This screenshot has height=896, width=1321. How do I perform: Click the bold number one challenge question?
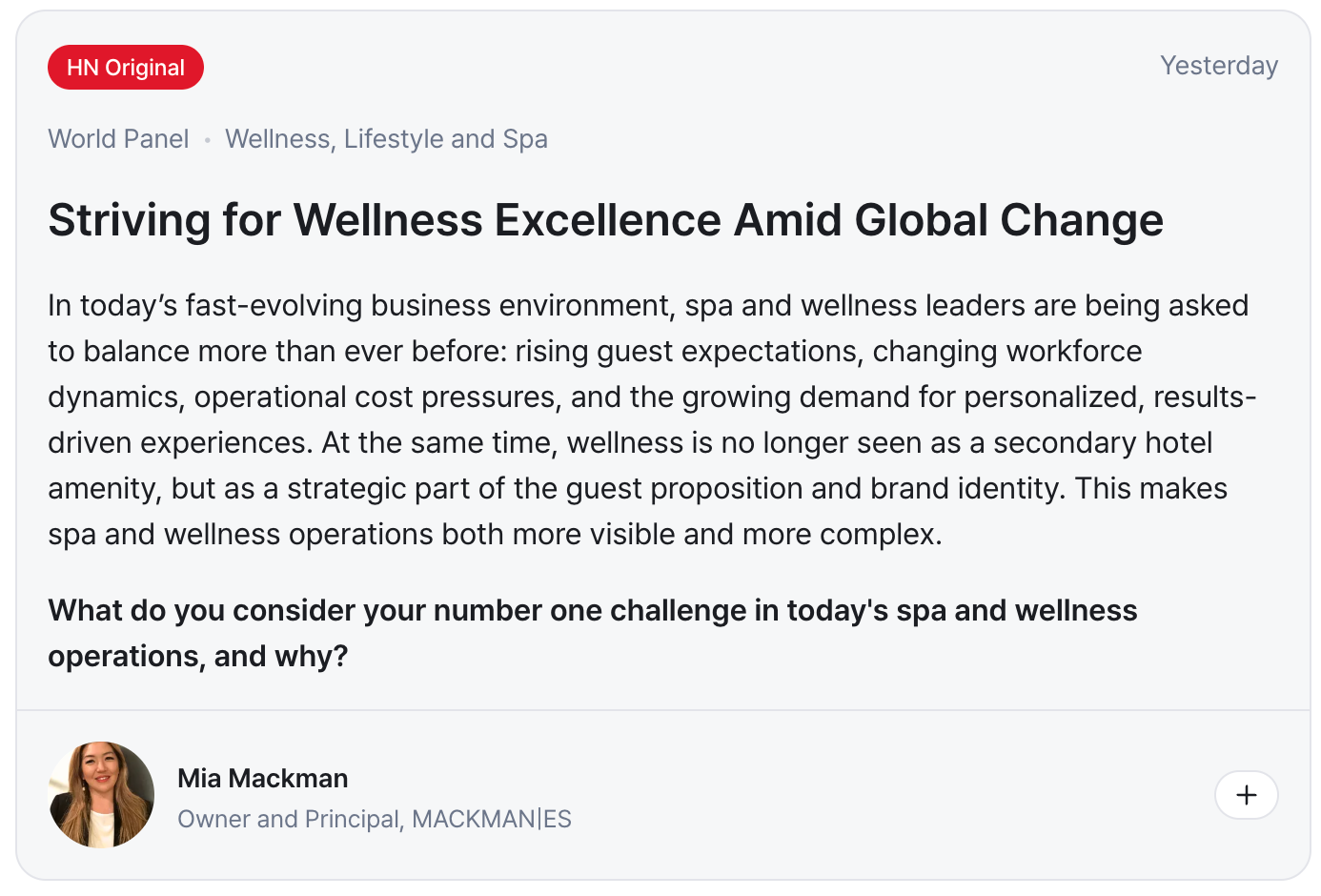(592, 611)
